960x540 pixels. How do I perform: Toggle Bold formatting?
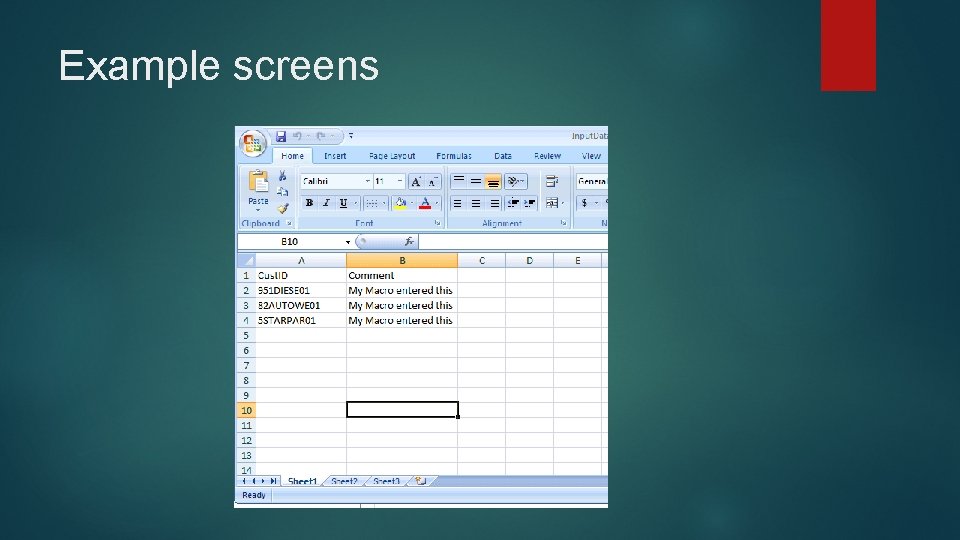(x=309, y=203)
